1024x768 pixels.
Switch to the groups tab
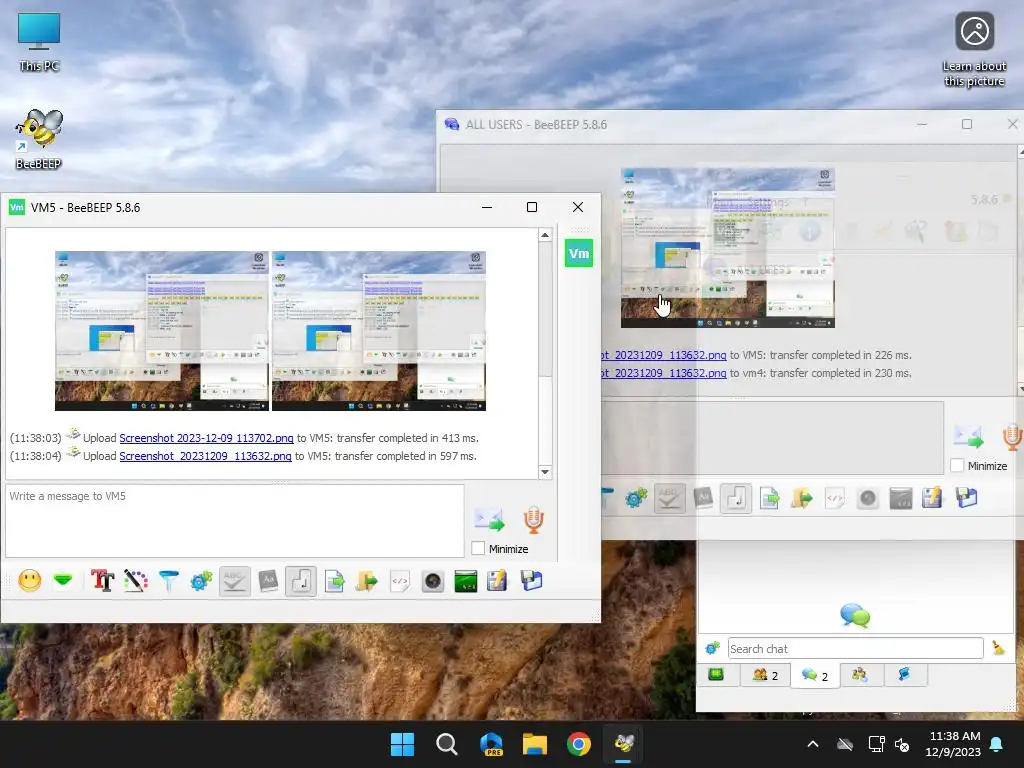tap(860, 675)
